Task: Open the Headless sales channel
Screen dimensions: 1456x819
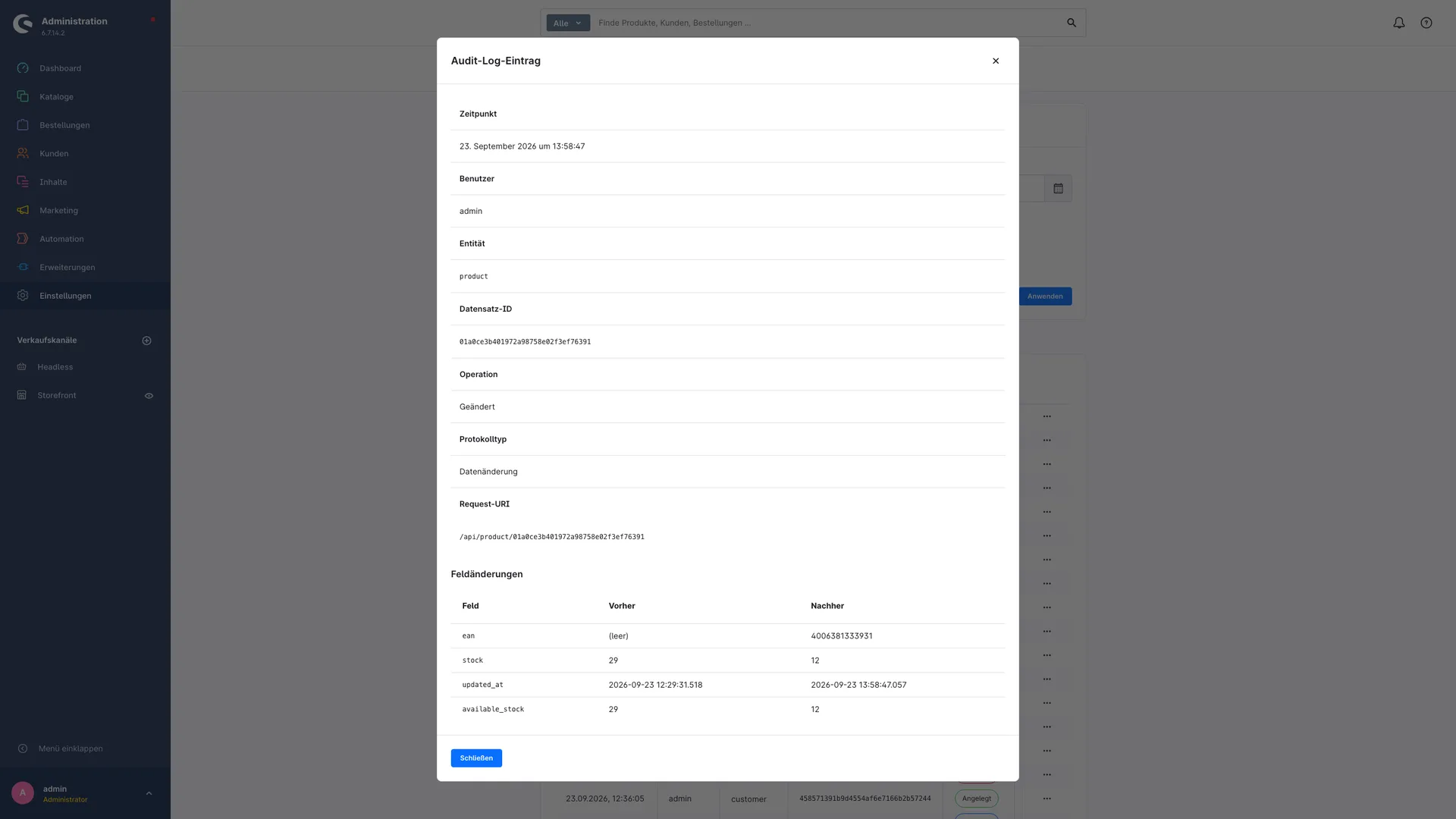Action: [x=55, y=367]
